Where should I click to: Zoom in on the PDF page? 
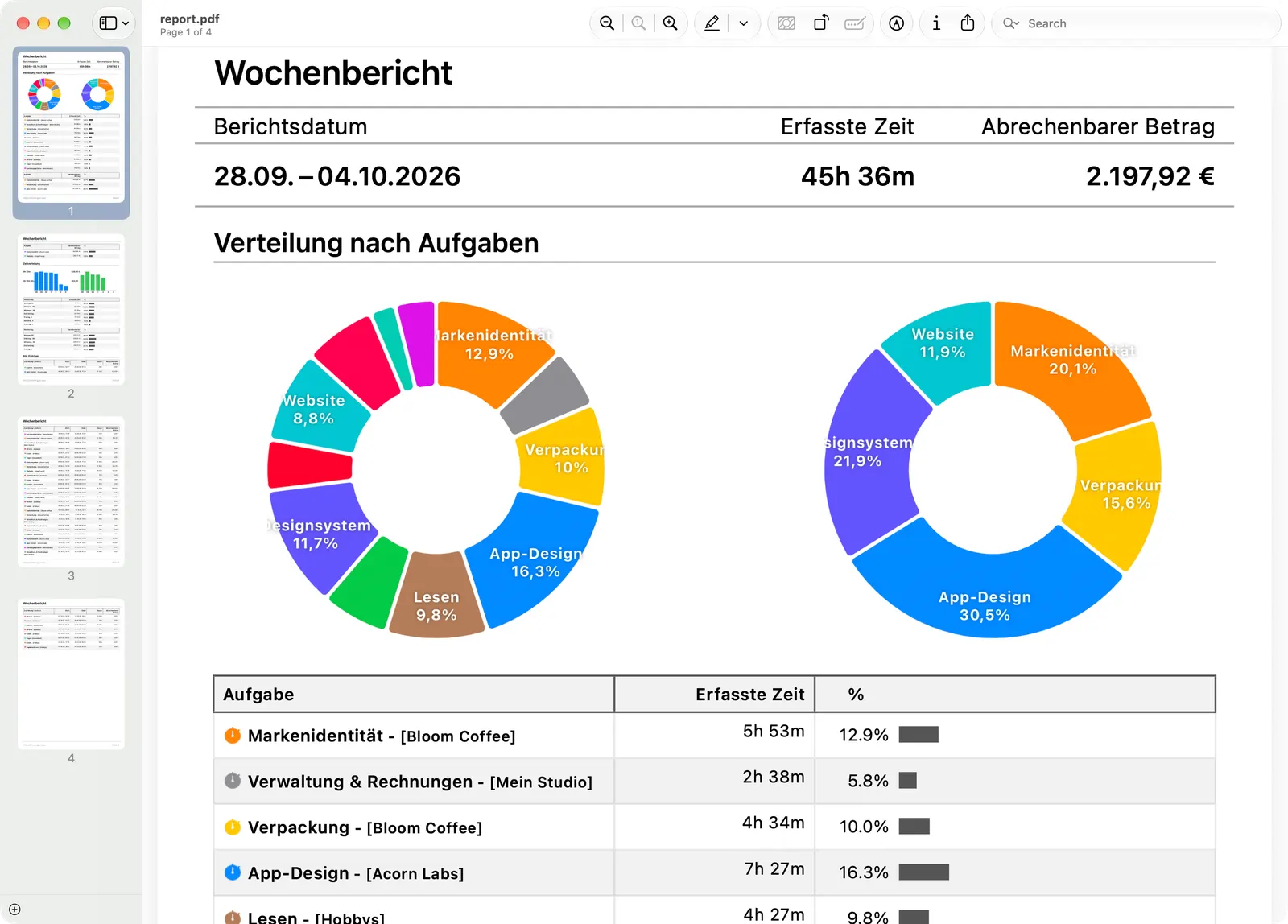point(670,23)
